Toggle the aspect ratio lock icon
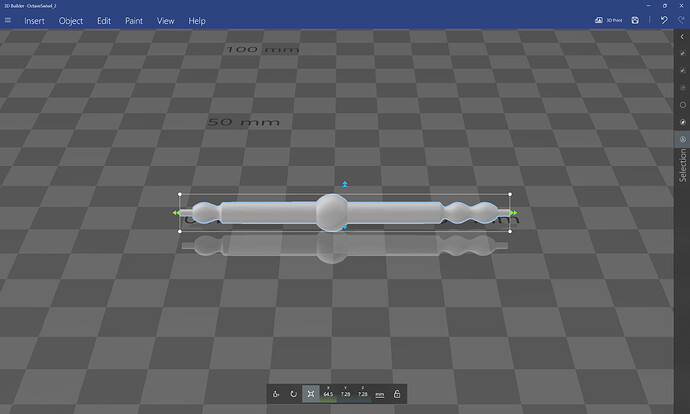 (x=397, y=394)
